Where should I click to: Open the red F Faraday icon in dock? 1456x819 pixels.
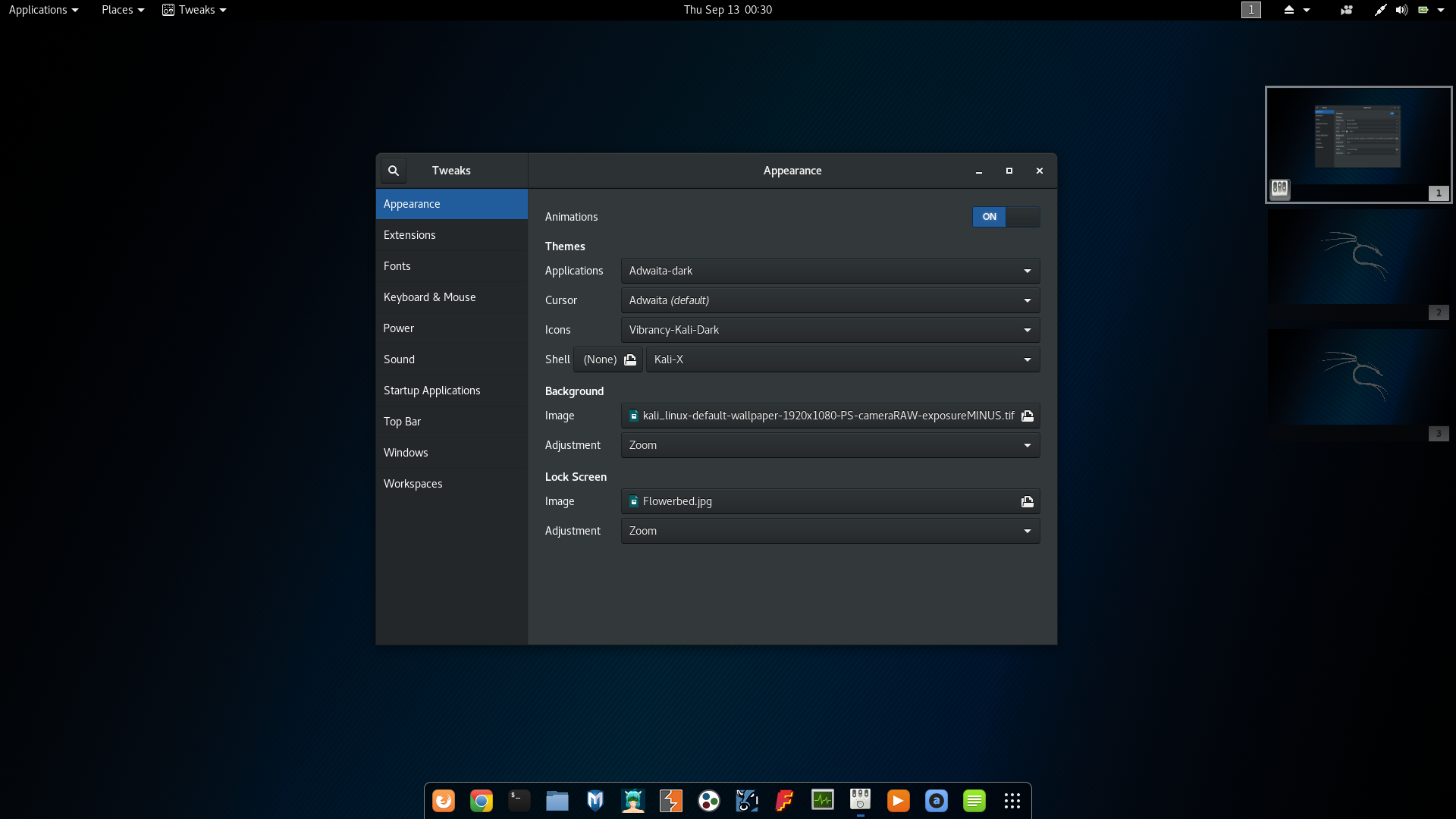click(x=785, y=801)
